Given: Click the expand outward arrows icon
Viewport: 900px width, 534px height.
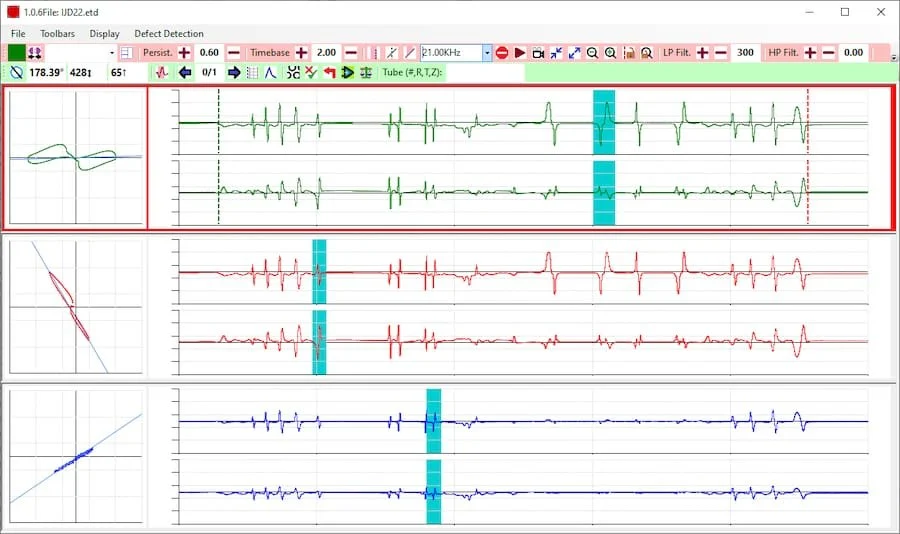Looking at the screenshot, I should pos(574,53).
